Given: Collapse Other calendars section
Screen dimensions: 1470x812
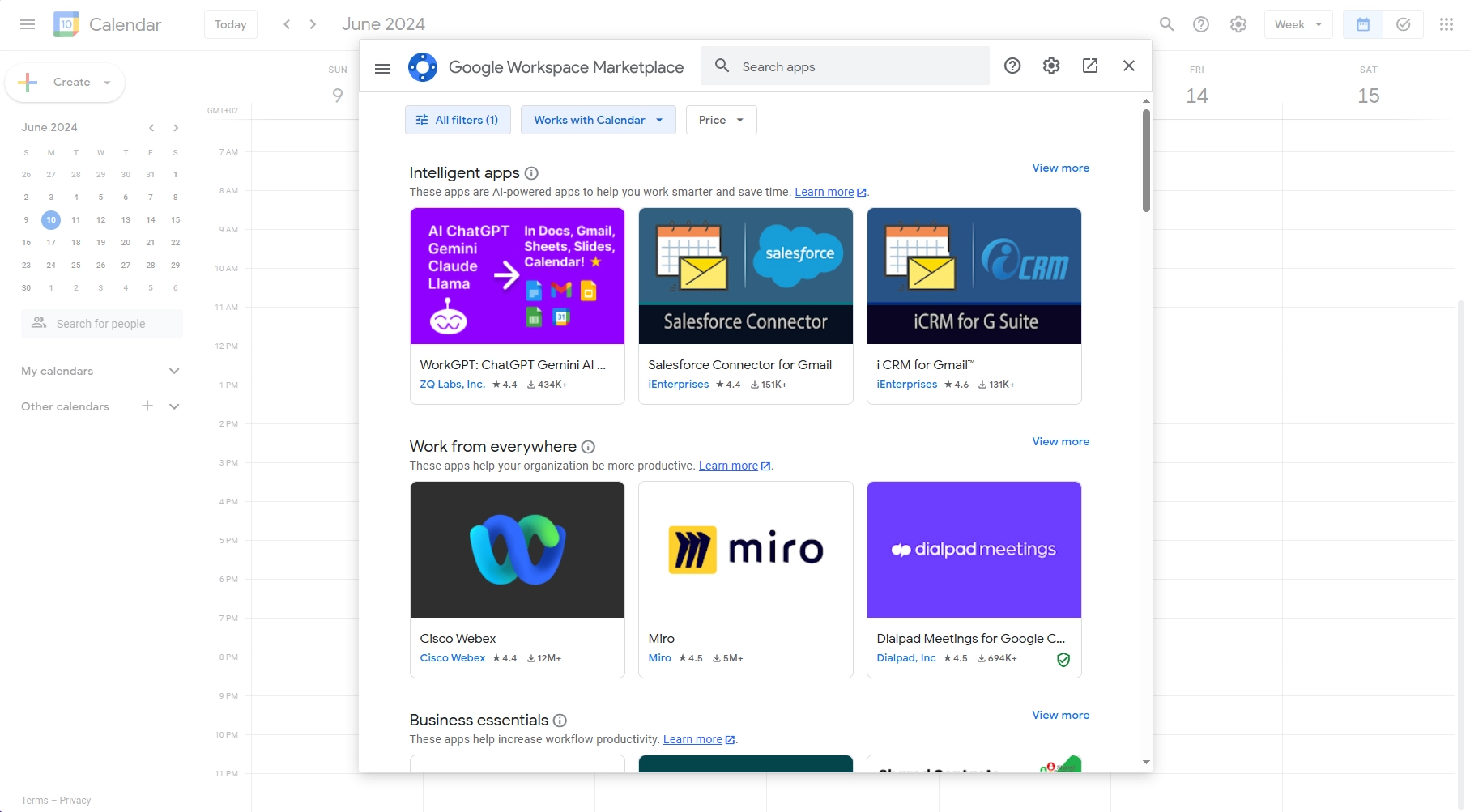Looking at the screenshot, I should coord(174,406).
